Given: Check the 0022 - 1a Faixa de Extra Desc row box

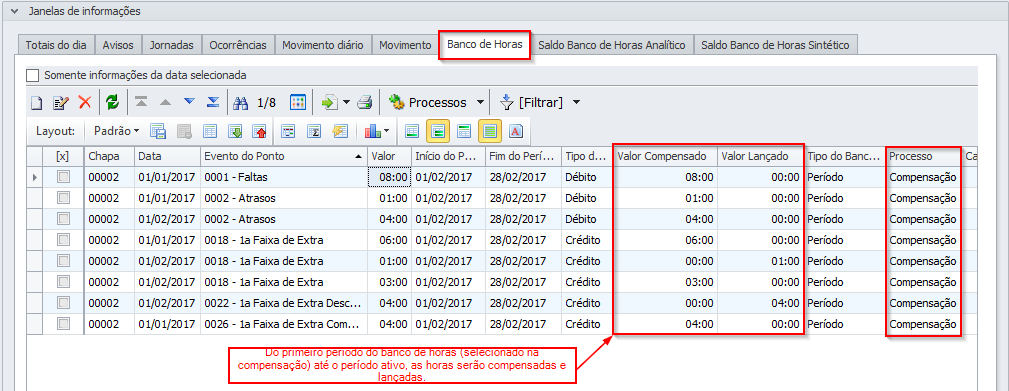Looking at the screenshot, I should [63, 303].
